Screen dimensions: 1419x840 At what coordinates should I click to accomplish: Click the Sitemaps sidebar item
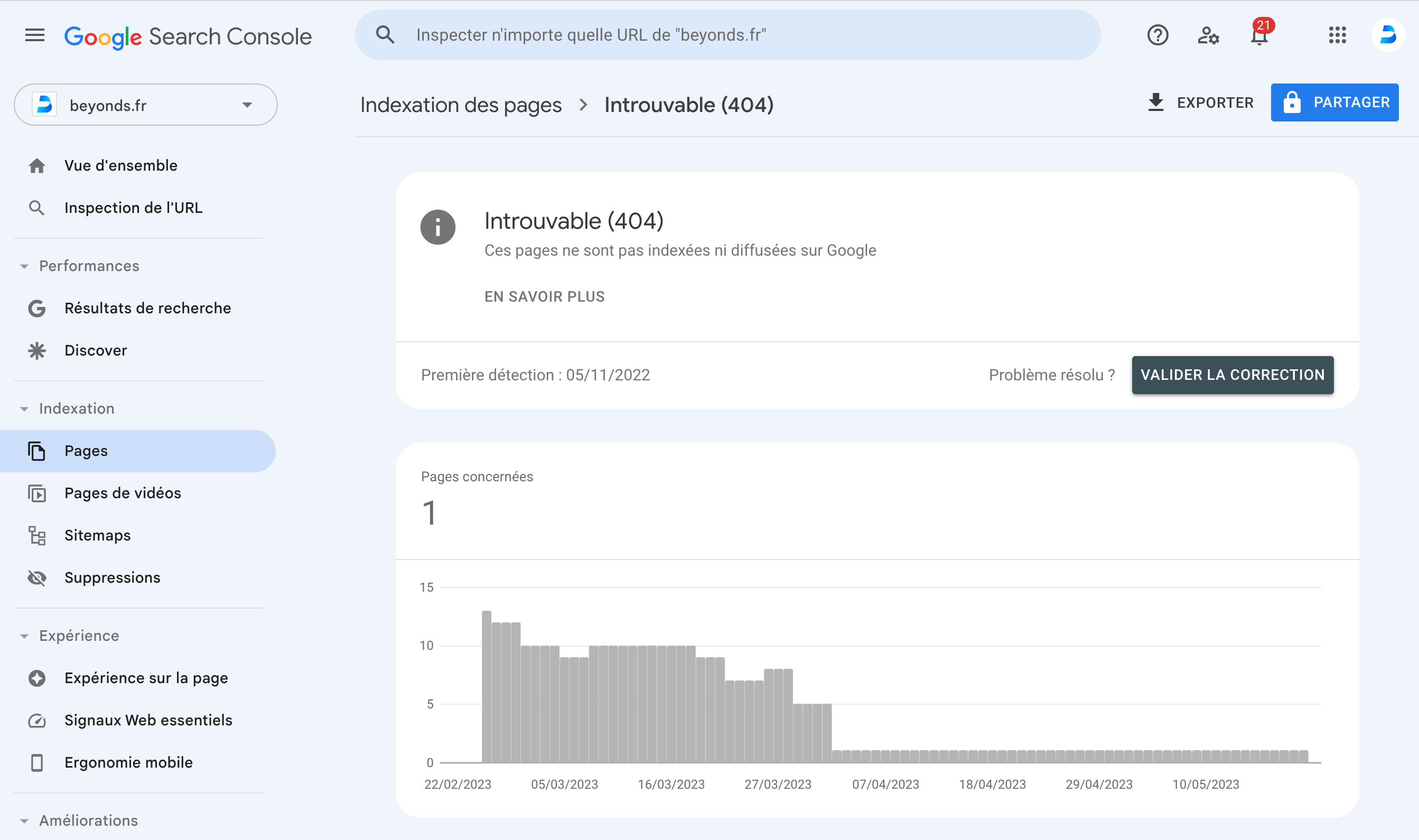pyautogui.click(x=97, y=535)
